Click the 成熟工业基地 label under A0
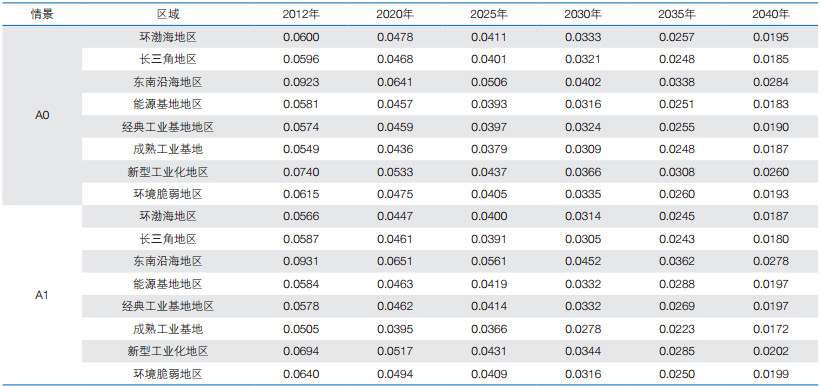This screenshot has width=821, height=386. click(168, 149)
